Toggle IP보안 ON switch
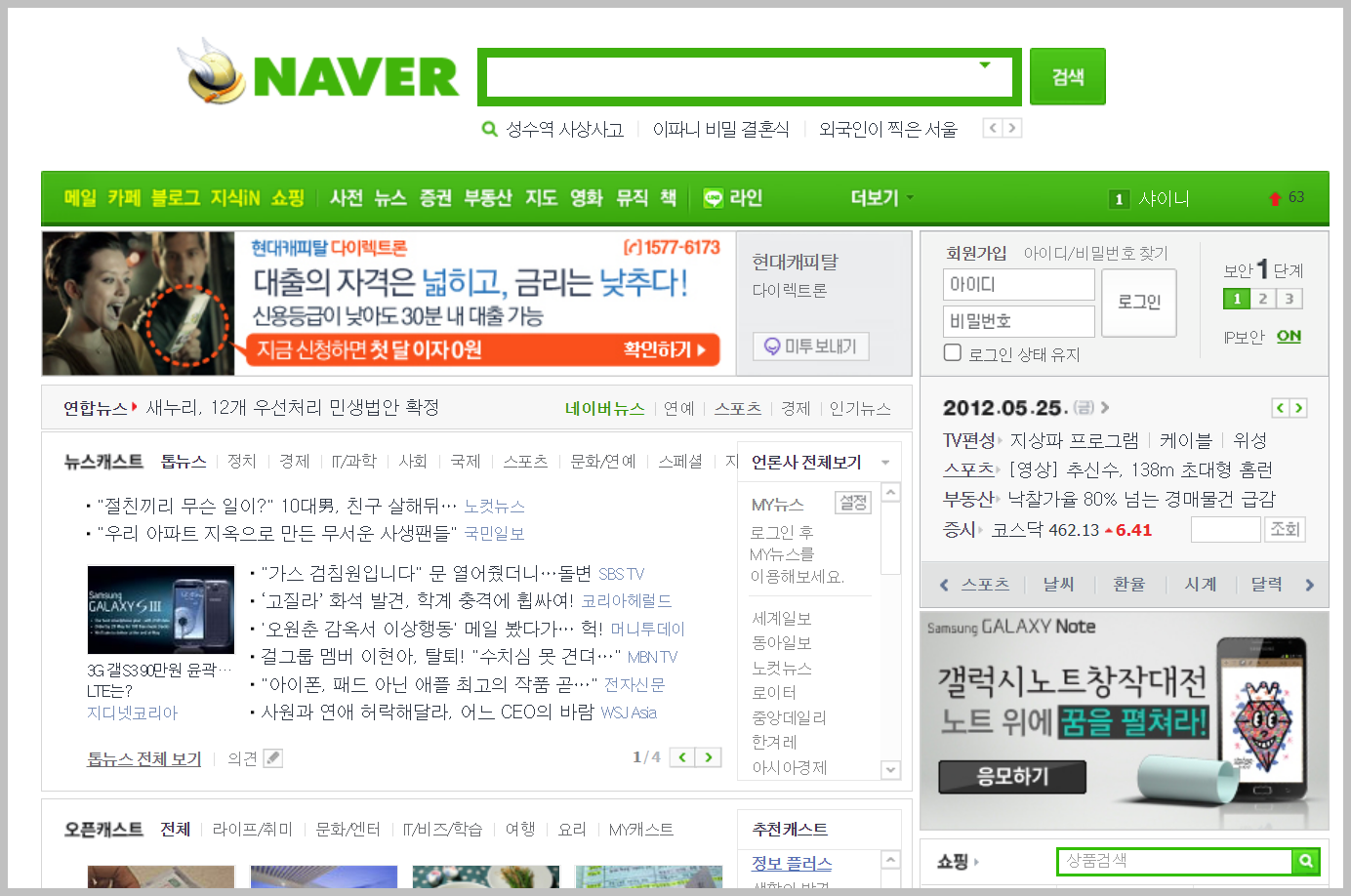The width and height of the screenshot is (1351, 896). (1289, 336)
